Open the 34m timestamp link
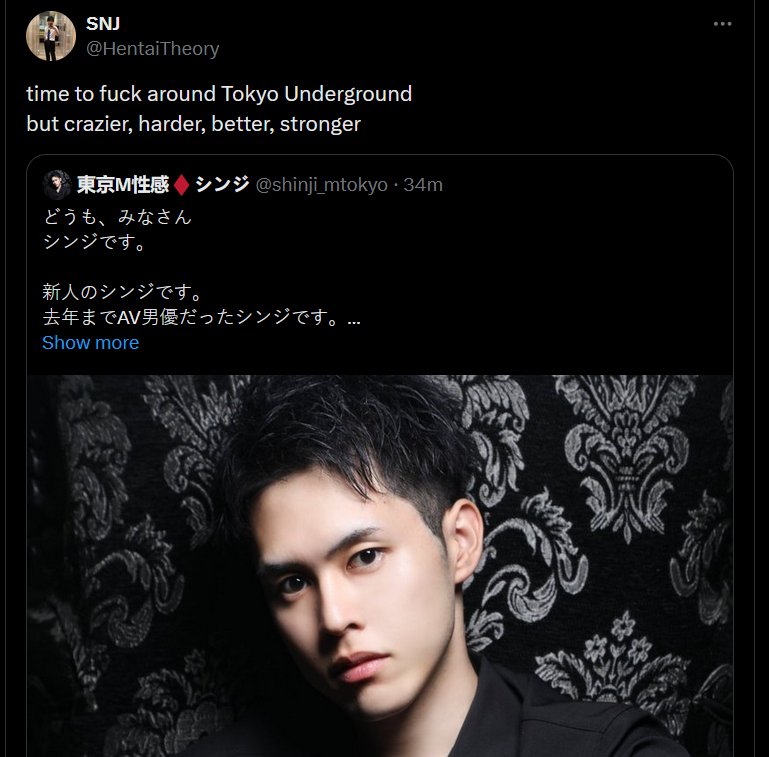The image size is (769, 757). tap(423, 185)
